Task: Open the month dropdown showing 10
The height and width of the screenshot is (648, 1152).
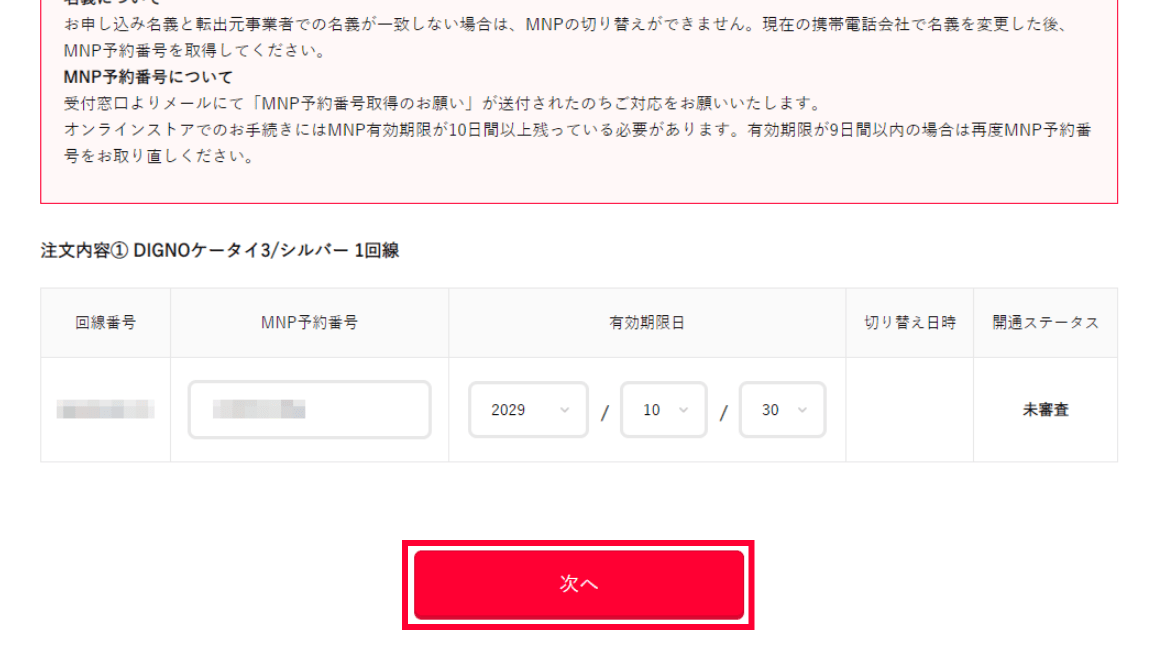Action: [663, 410]
